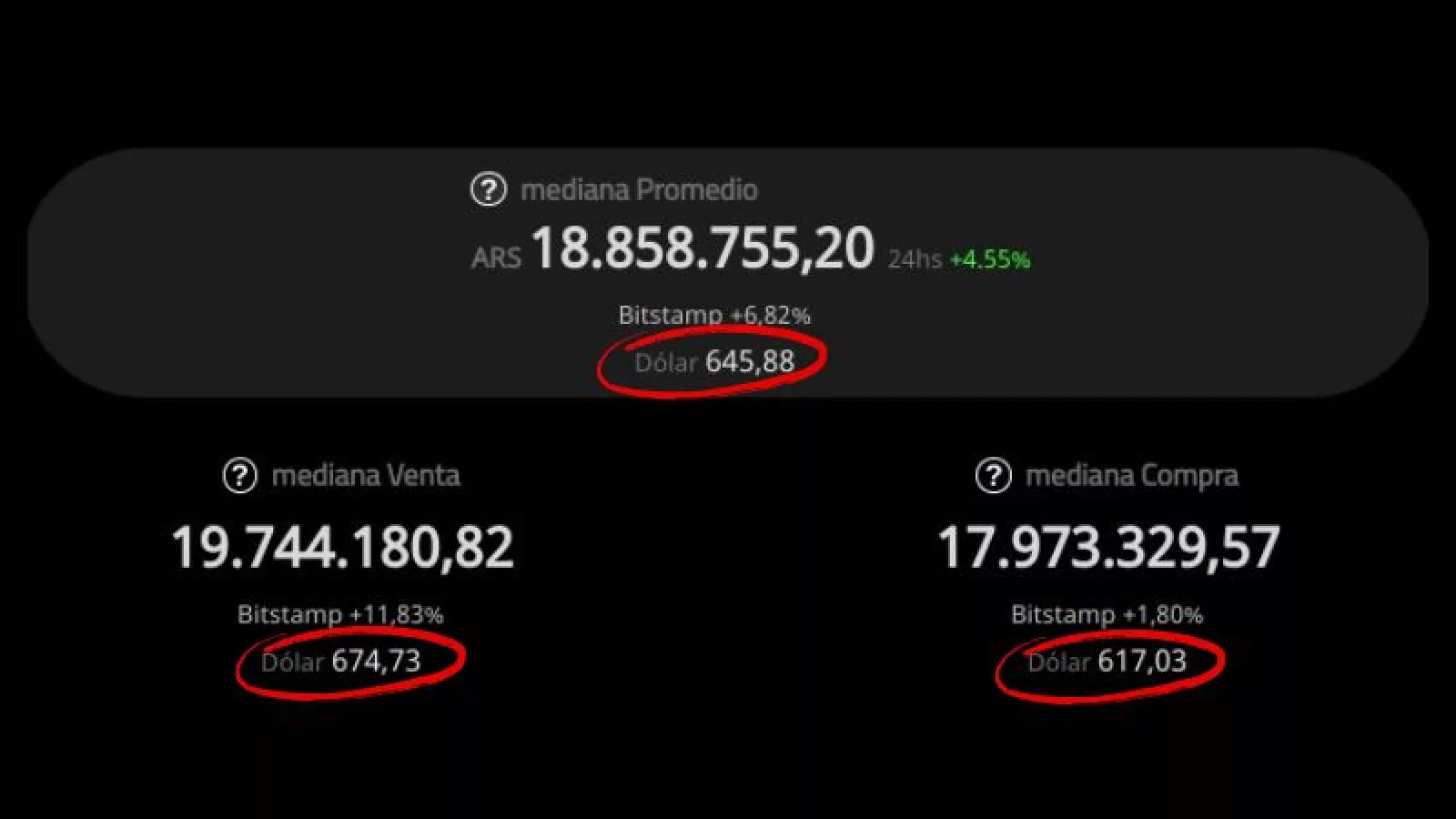Click the ARS currency label
This screenshot has width=1456, height=819.
496,258
